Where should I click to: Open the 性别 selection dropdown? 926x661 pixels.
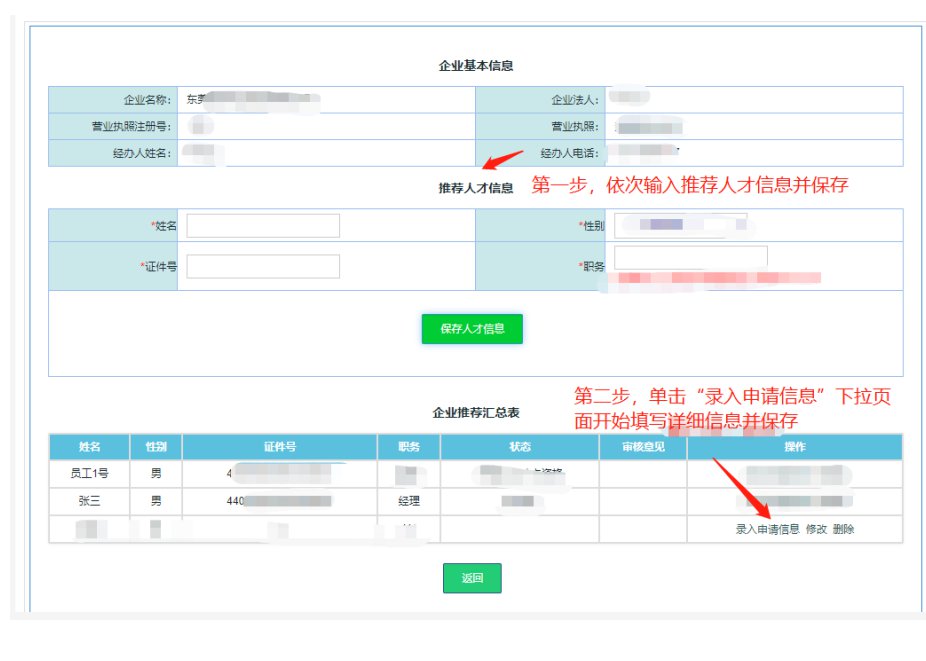680,225
